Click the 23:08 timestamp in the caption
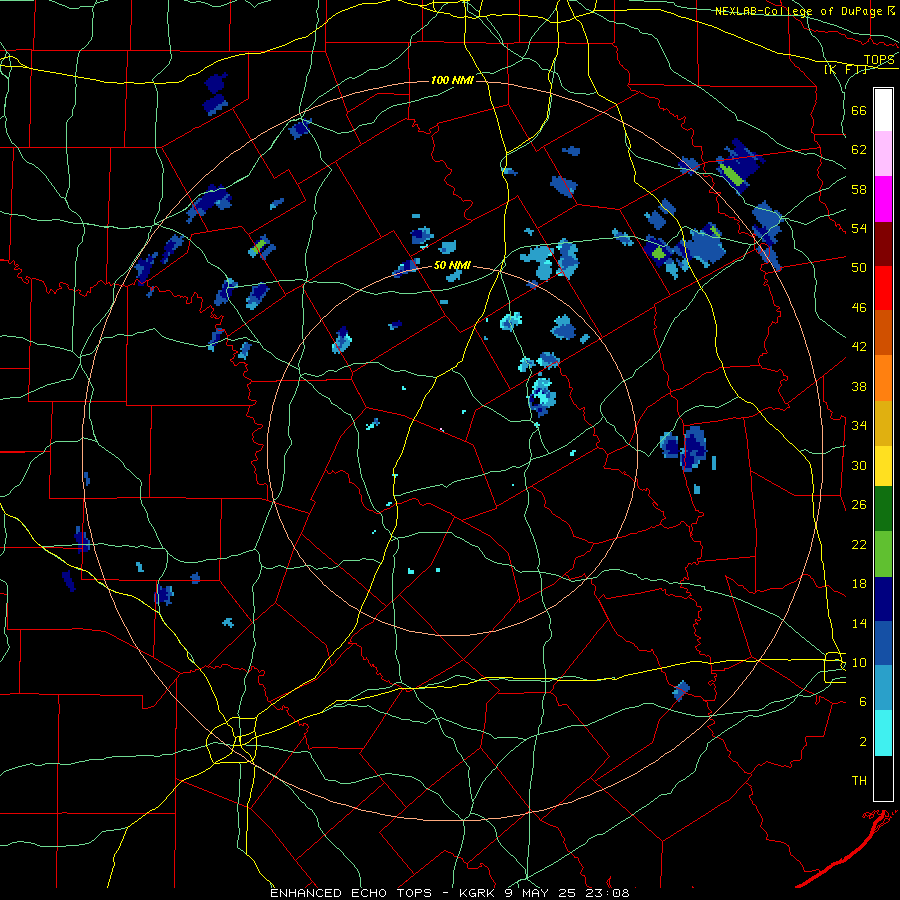This screenshot has height=900, width=900. [607, 893]
